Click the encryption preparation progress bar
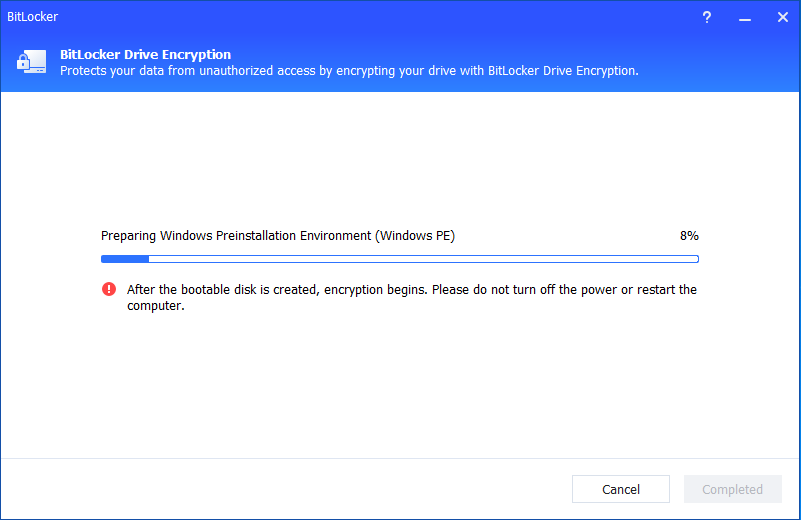Image resolution: width=801 pixels, height=520 pixels. [x=399, y=259]
